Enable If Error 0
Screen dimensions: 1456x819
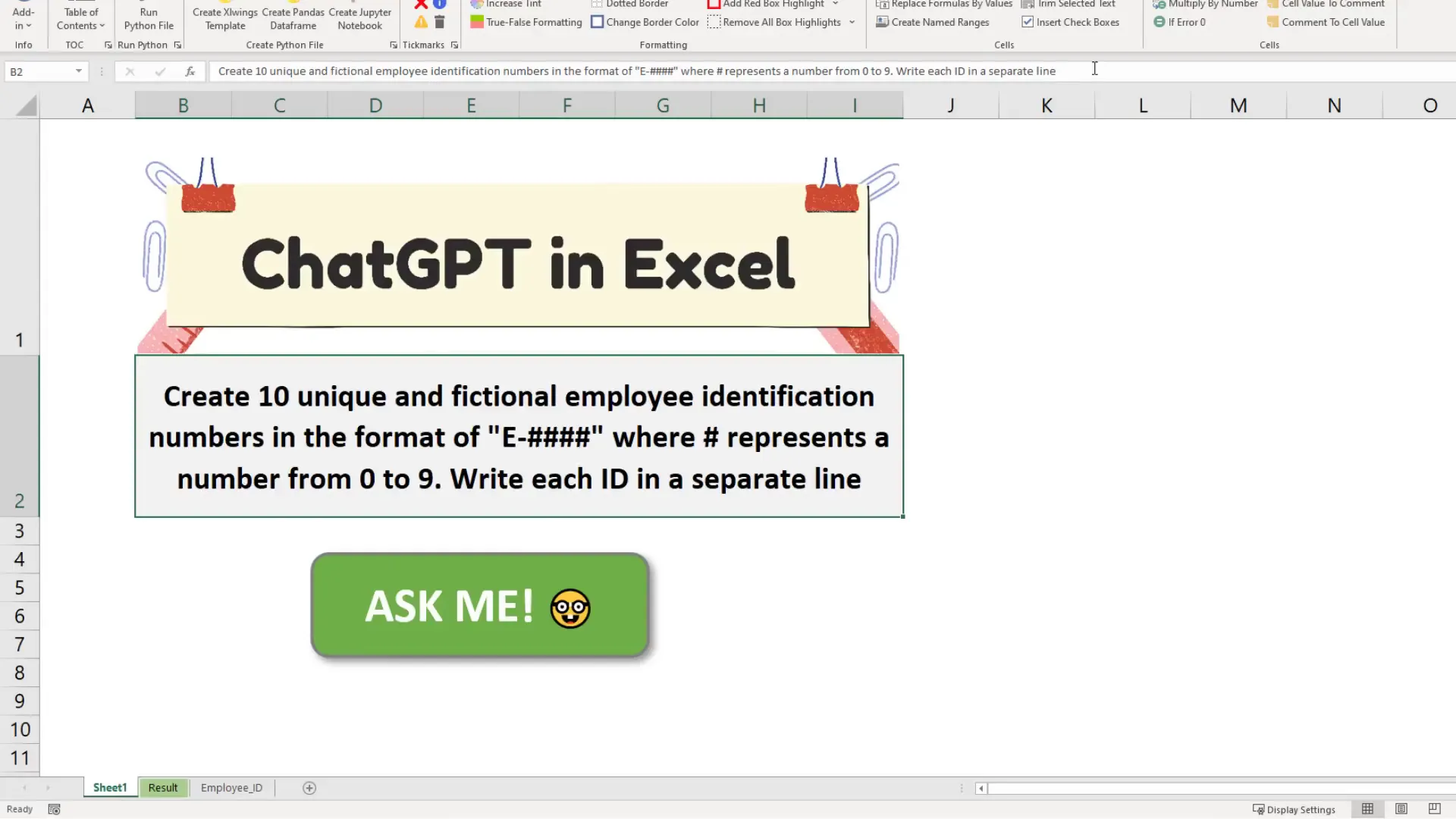point(1180,22)
